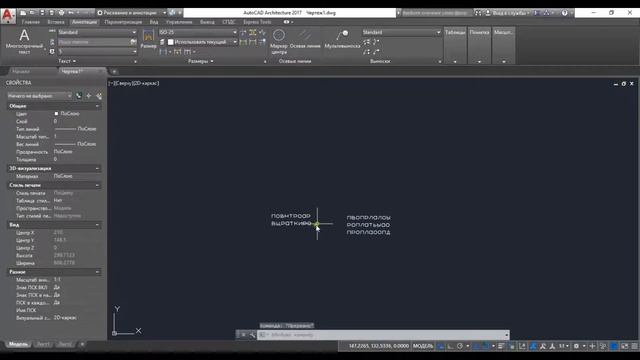
Task: Click the find text icon in text field
Action: point(133,42)
